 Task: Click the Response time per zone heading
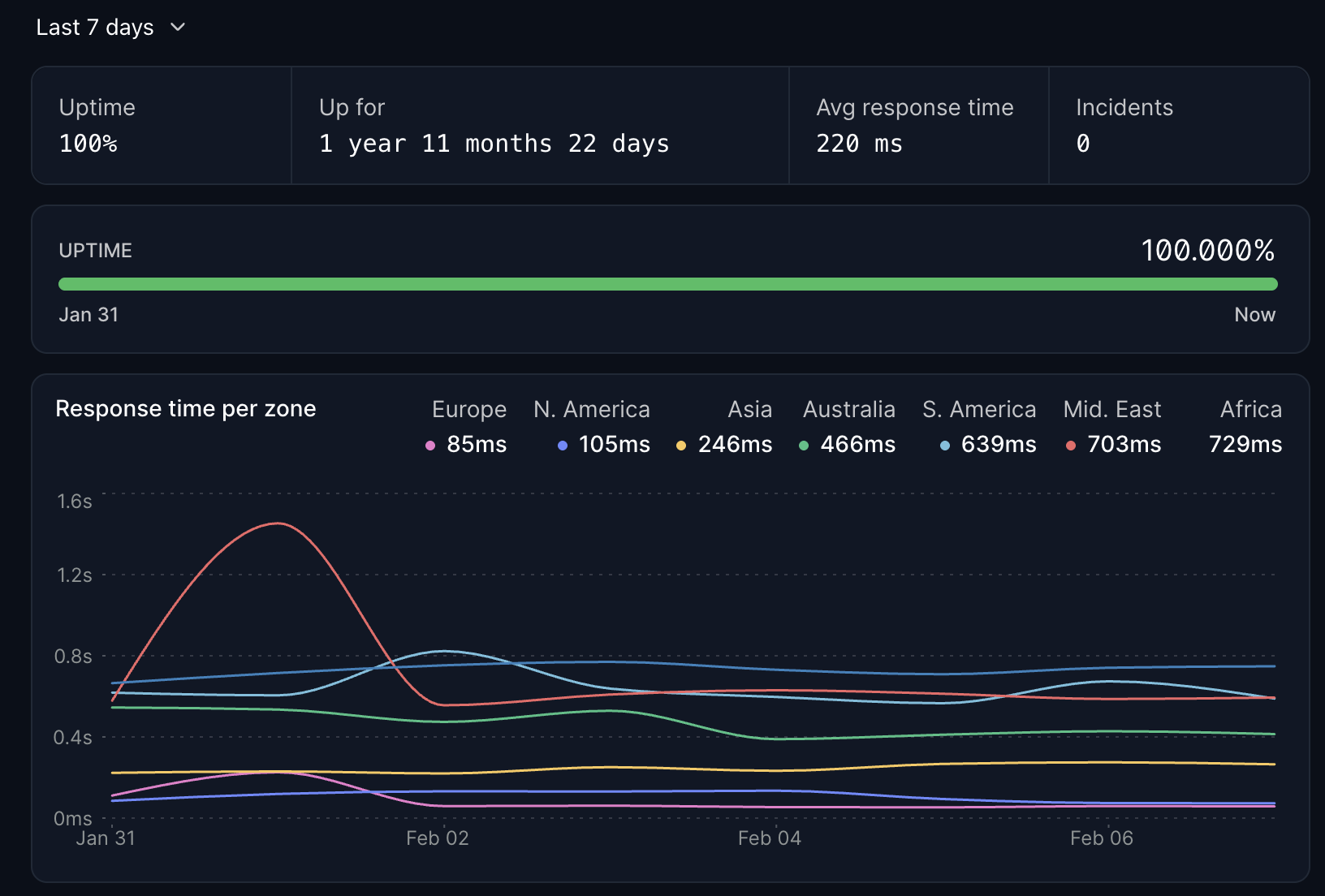(186, 409)
